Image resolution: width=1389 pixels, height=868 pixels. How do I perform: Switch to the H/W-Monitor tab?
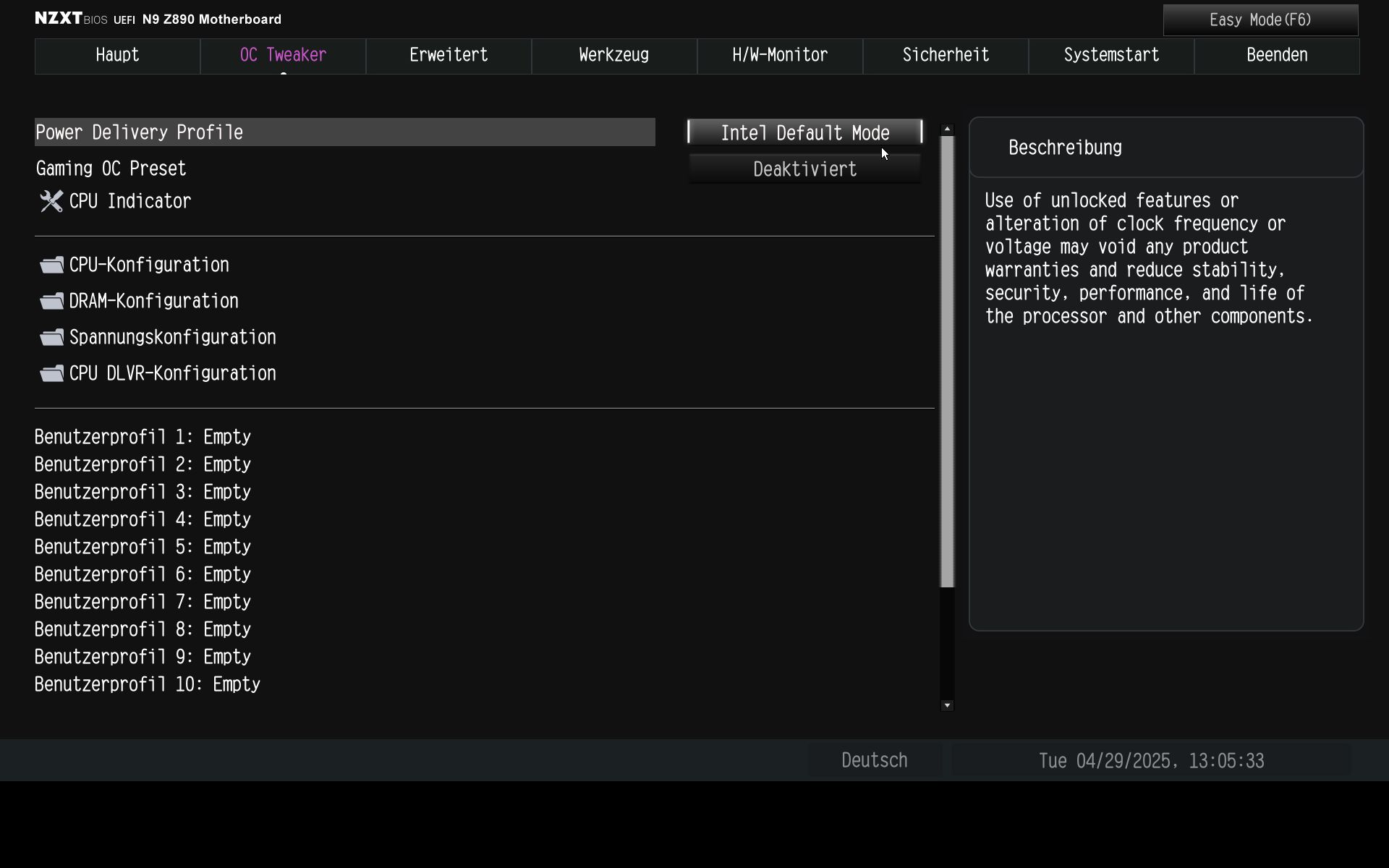point(780,56)
